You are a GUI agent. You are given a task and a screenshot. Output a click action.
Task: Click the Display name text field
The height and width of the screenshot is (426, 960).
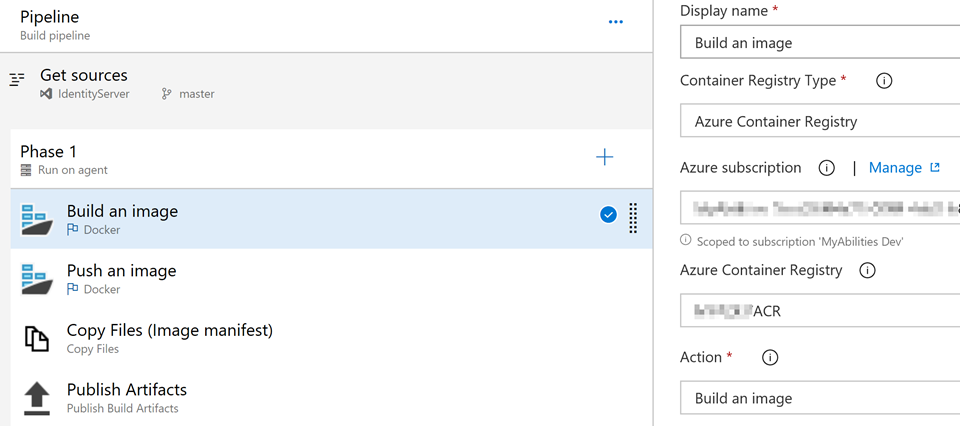pos(820,42)
